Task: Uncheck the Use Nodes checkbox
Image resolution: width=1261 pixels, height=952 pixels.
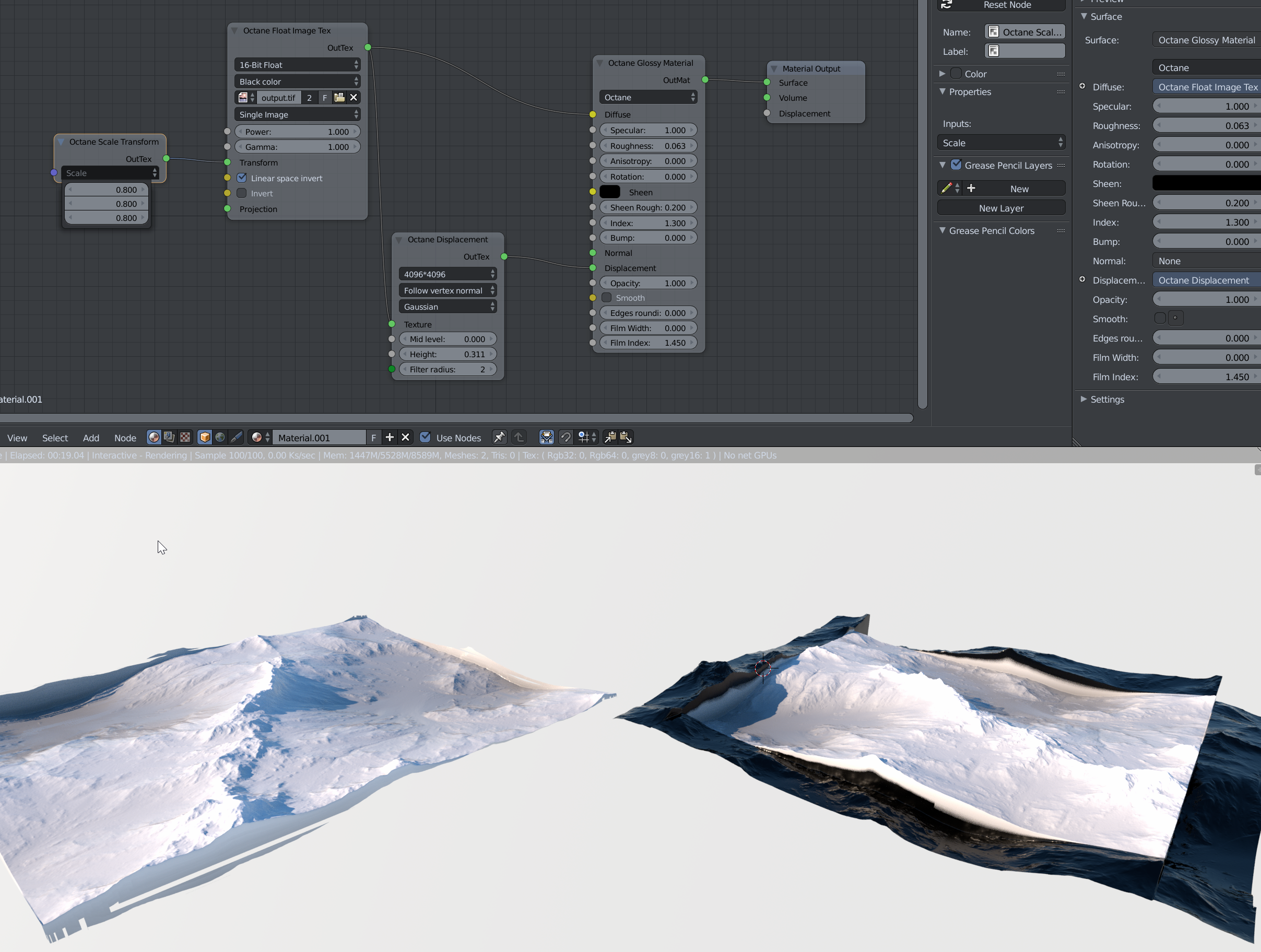Action: coord(425,437)
